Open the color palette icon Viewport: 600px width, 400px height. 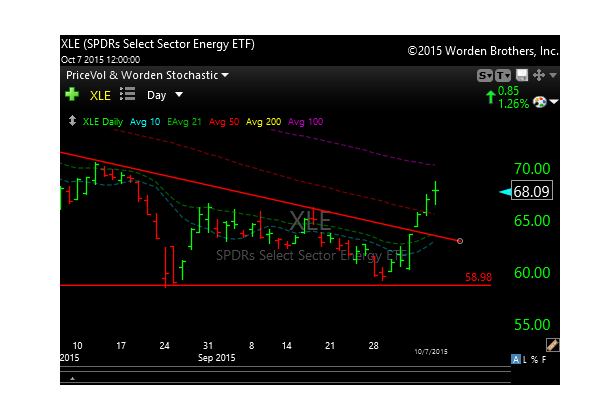pos(539,101)
